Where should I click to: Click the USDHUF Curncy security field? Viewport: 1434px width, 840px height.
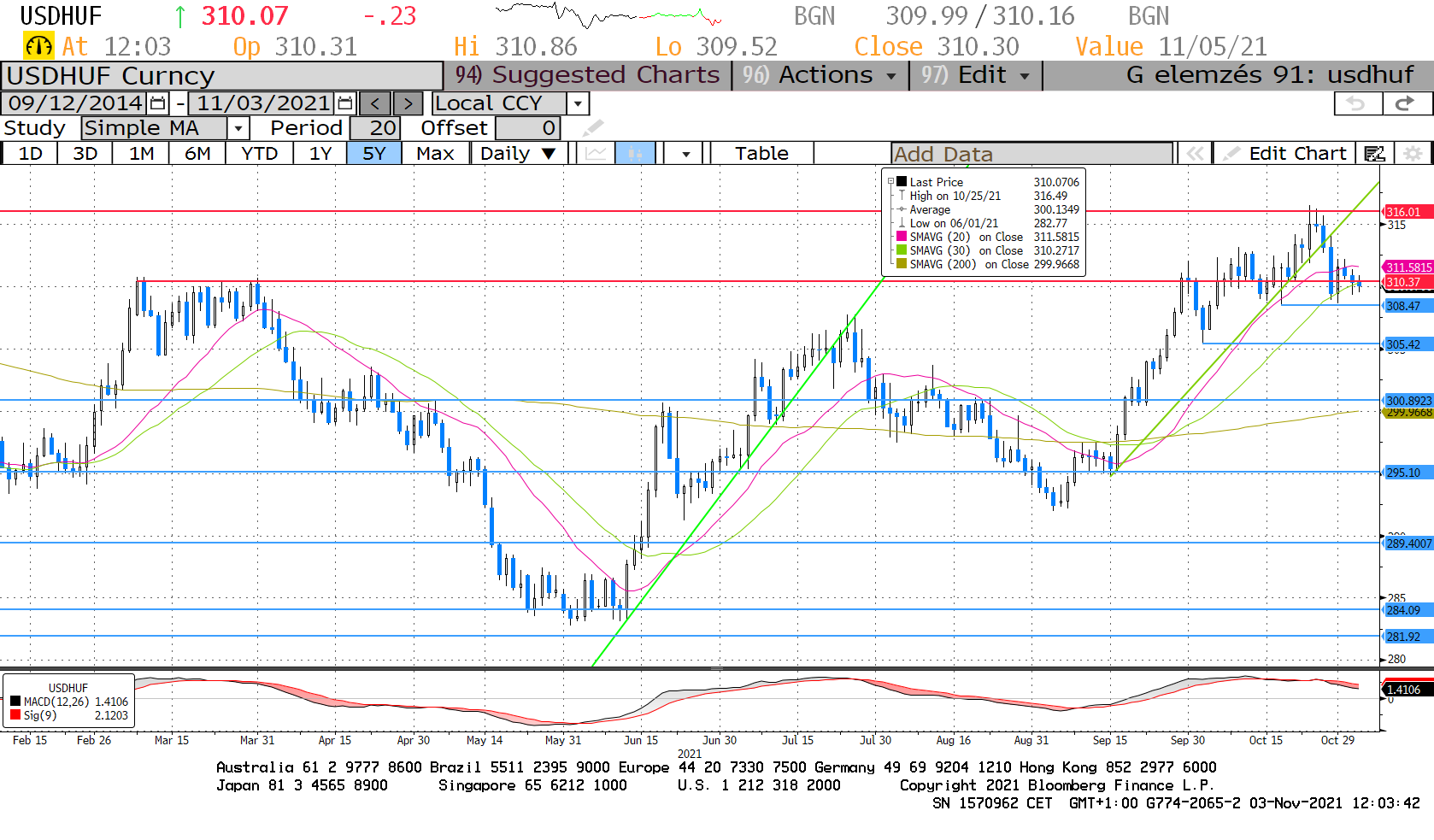221,75
